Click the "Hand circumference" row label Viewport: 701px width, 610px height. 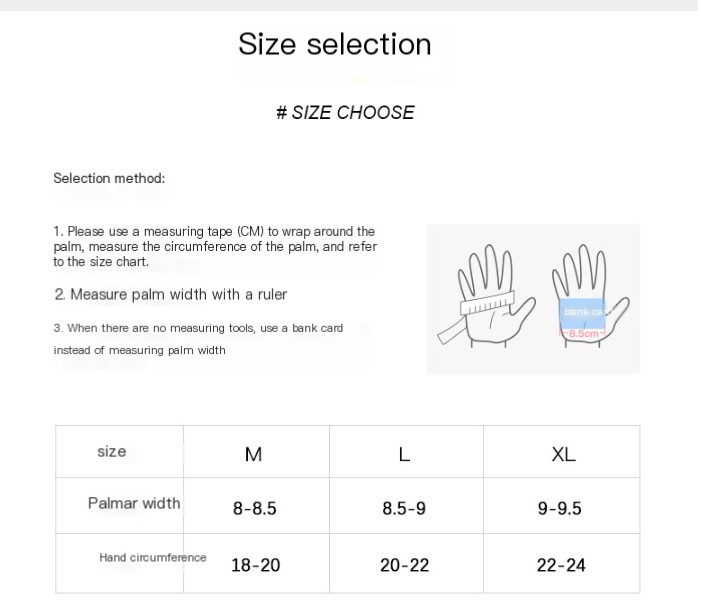coord(153,558)
